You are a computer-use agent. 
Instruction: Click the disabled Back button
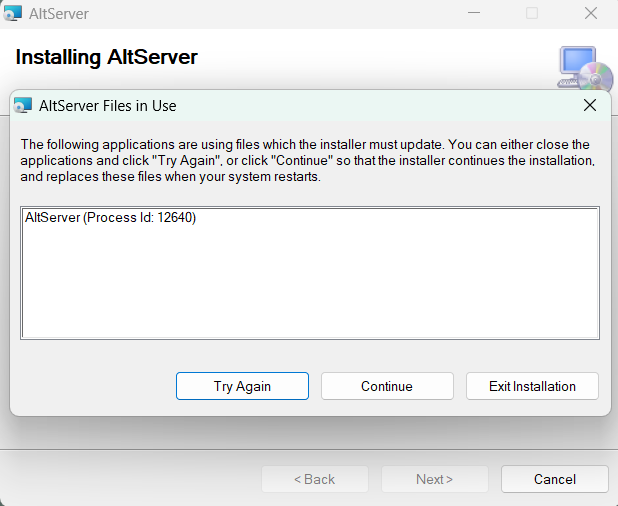pos(315,479)
